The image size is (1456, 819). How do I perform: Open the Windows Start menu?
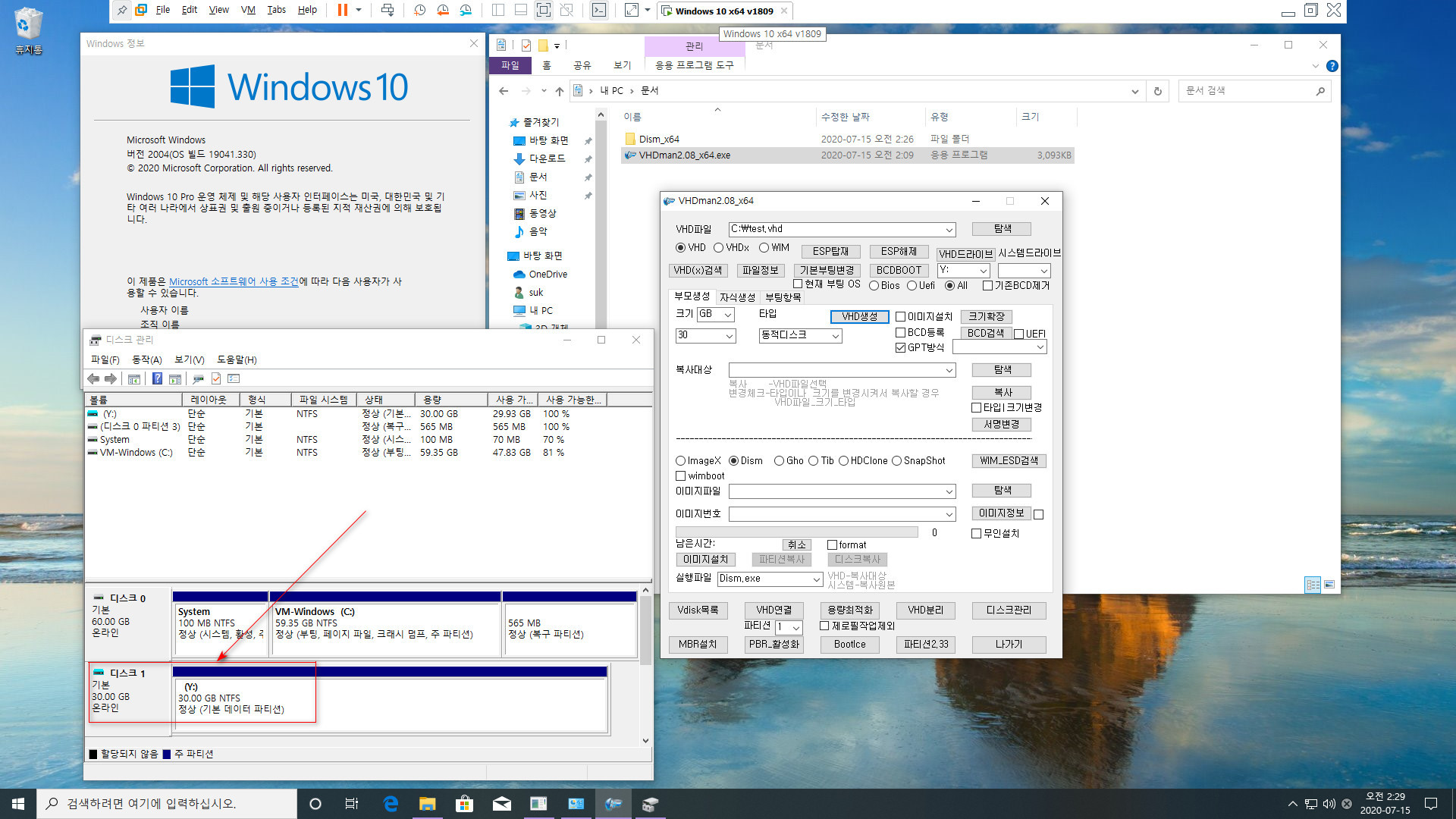click(x=18, y=804)
